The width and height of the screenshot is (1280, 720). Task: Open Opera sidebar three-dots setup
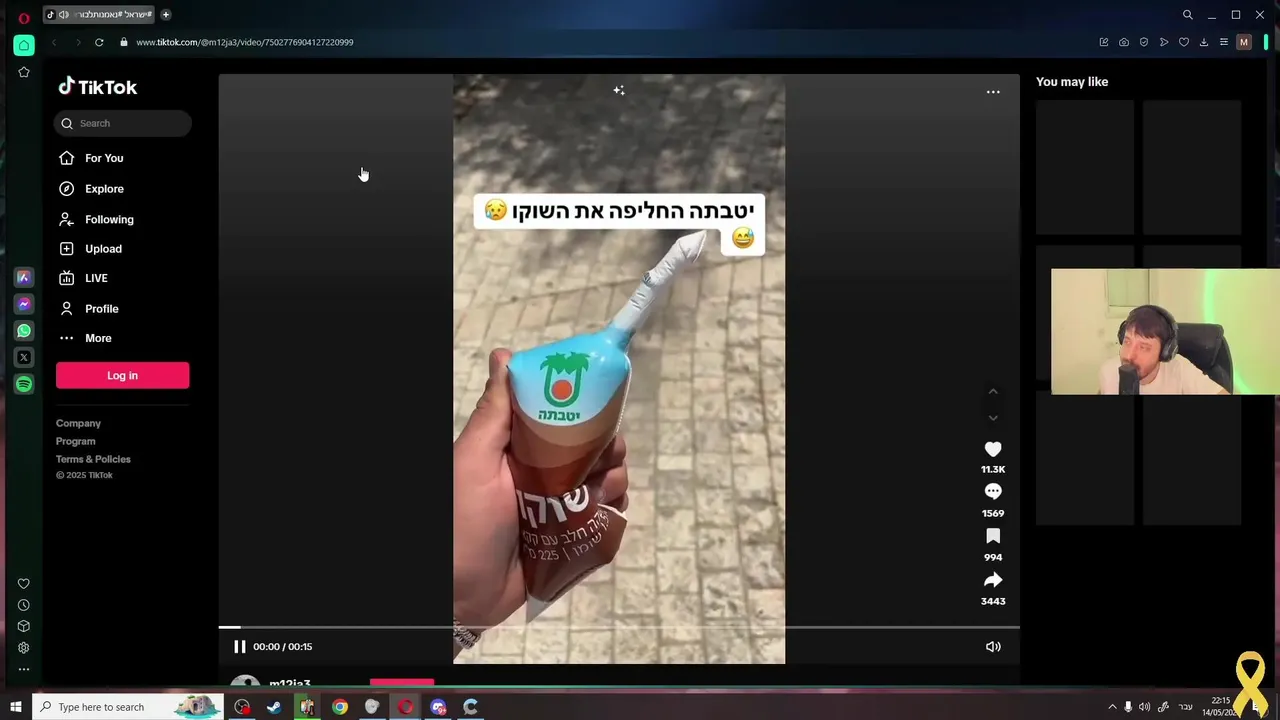coord(24,669)
